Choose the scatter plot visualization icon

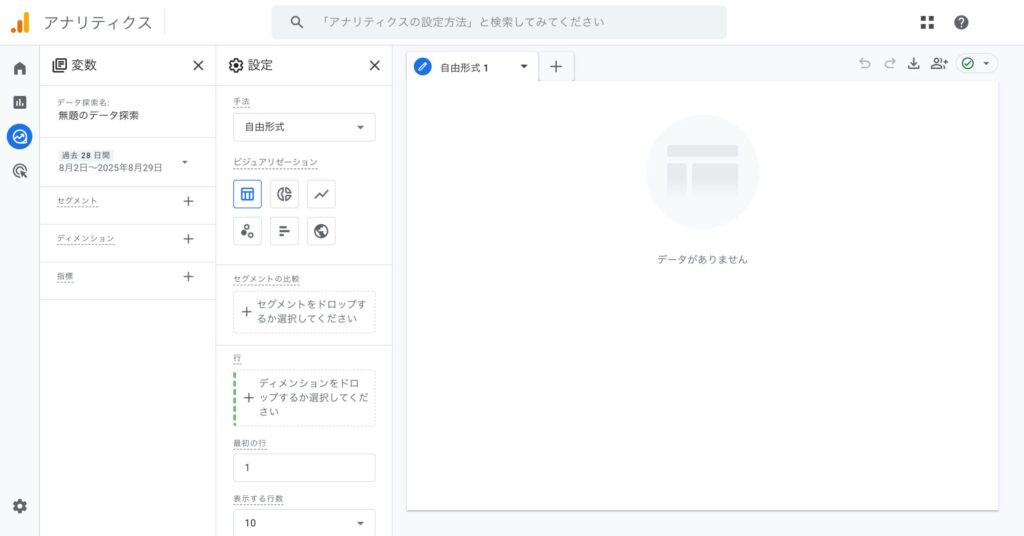(x=247, y=231)
